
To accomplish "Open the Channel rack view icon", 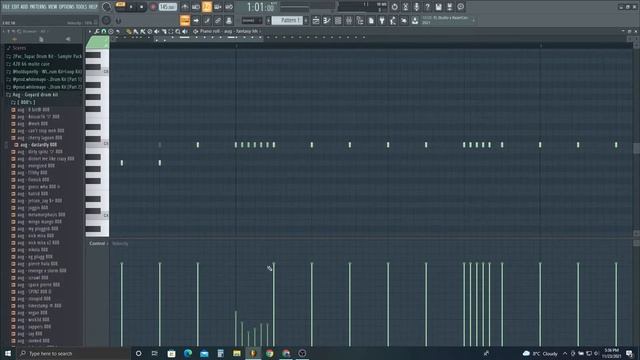I will [338, 20].
